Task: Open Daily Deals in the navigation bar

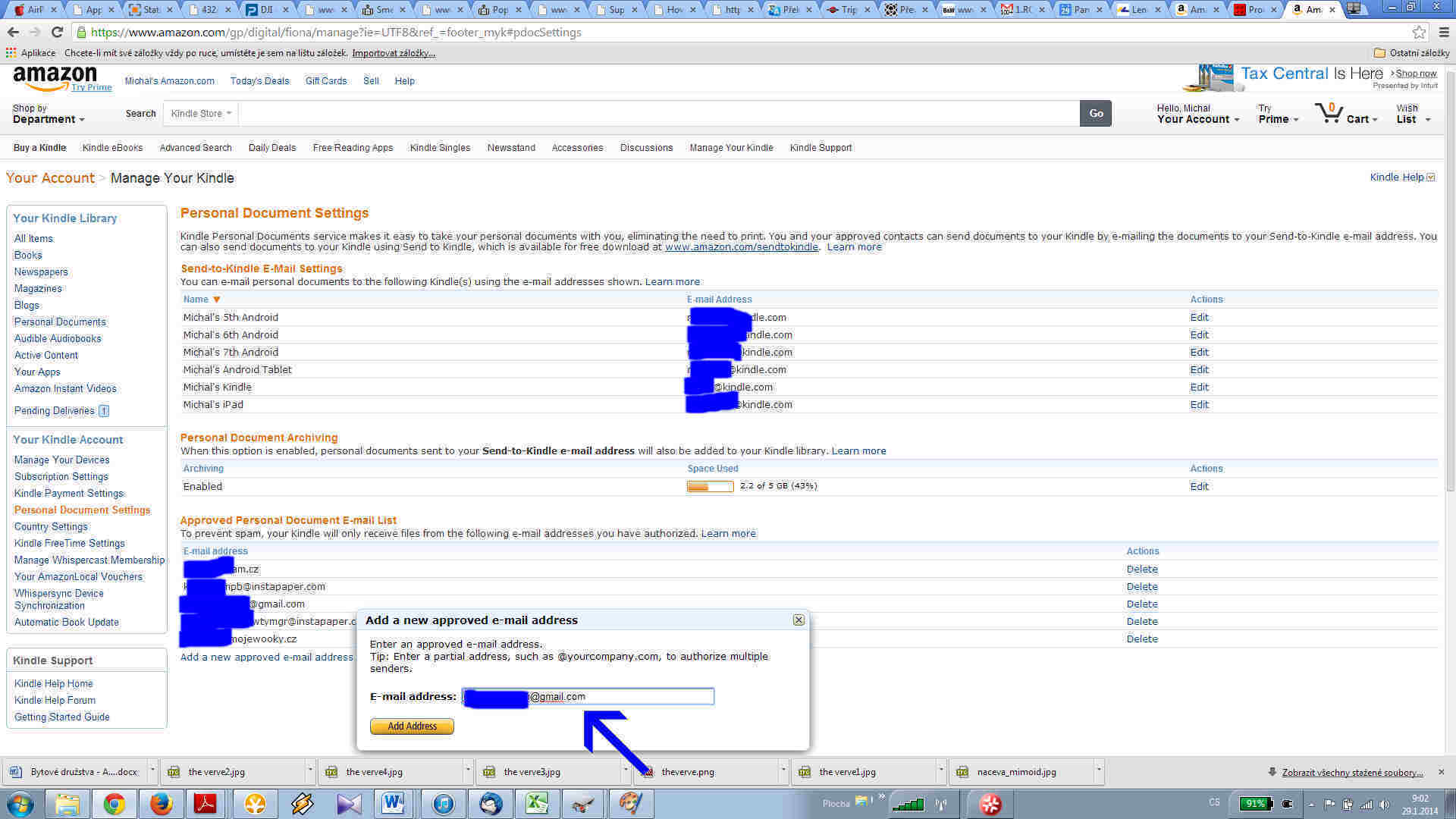Action: point(272,148)
